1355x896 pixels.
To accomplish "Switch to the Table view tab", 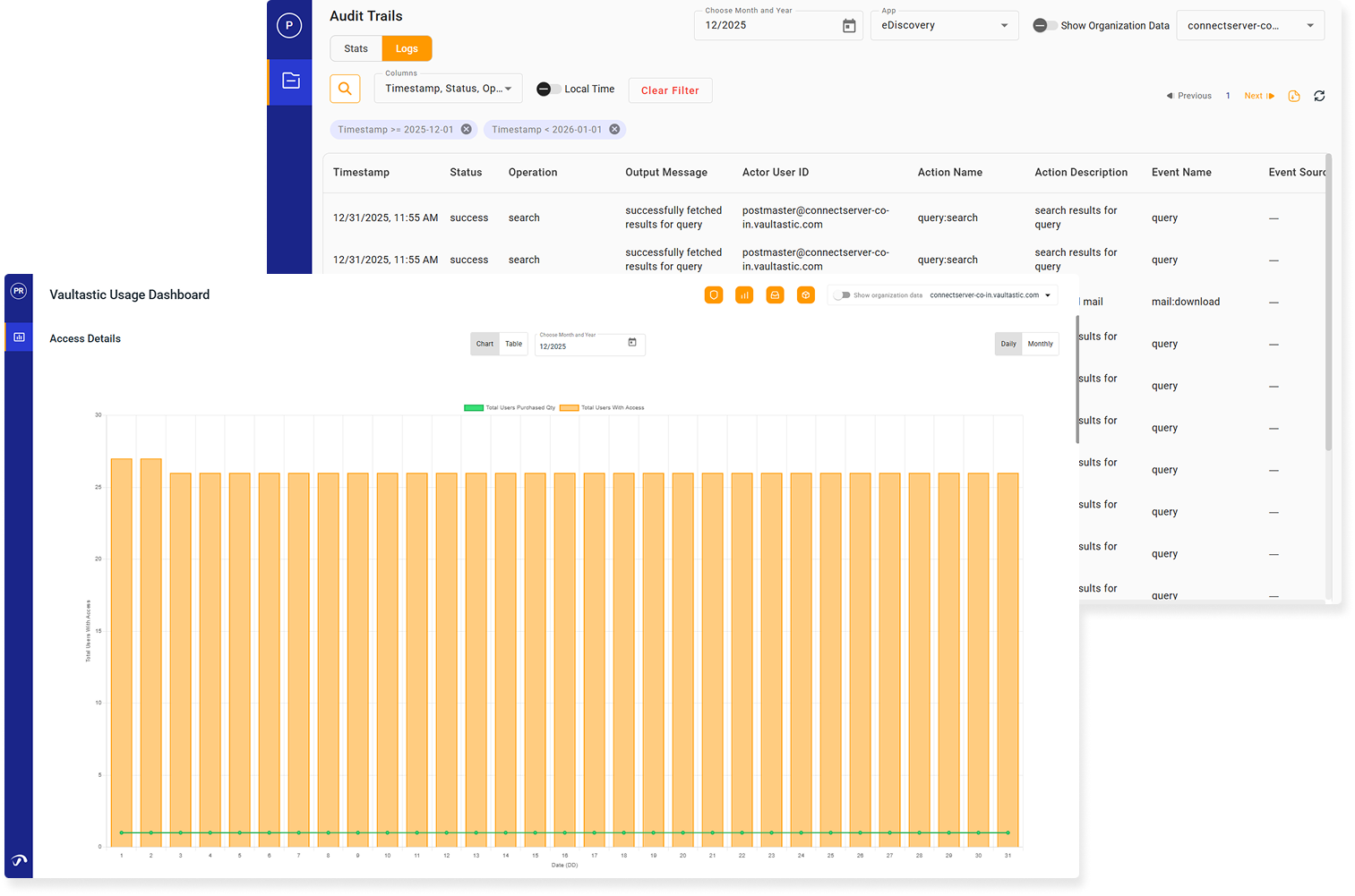I will (x=513, y=344).
